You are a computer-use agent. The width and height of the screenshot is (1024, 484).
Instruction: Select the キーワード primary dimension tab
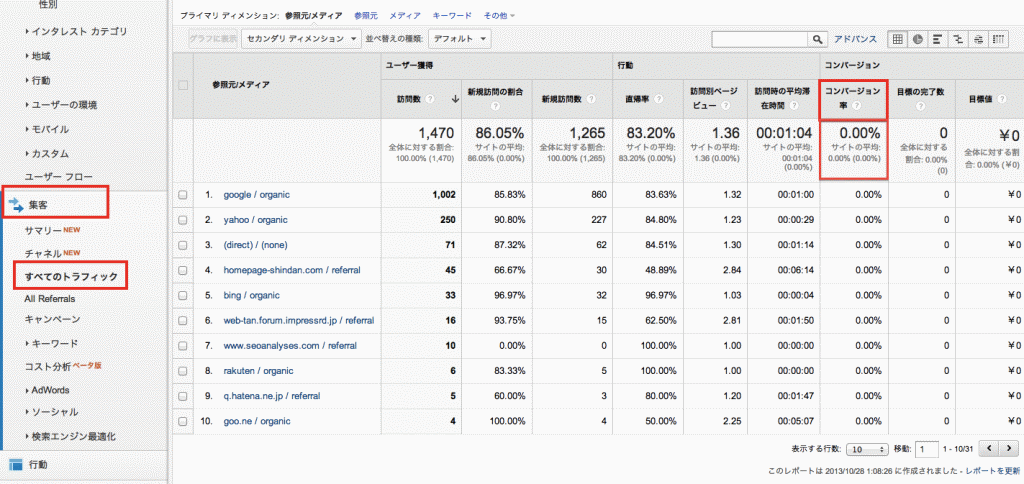(x=452, y=16)
